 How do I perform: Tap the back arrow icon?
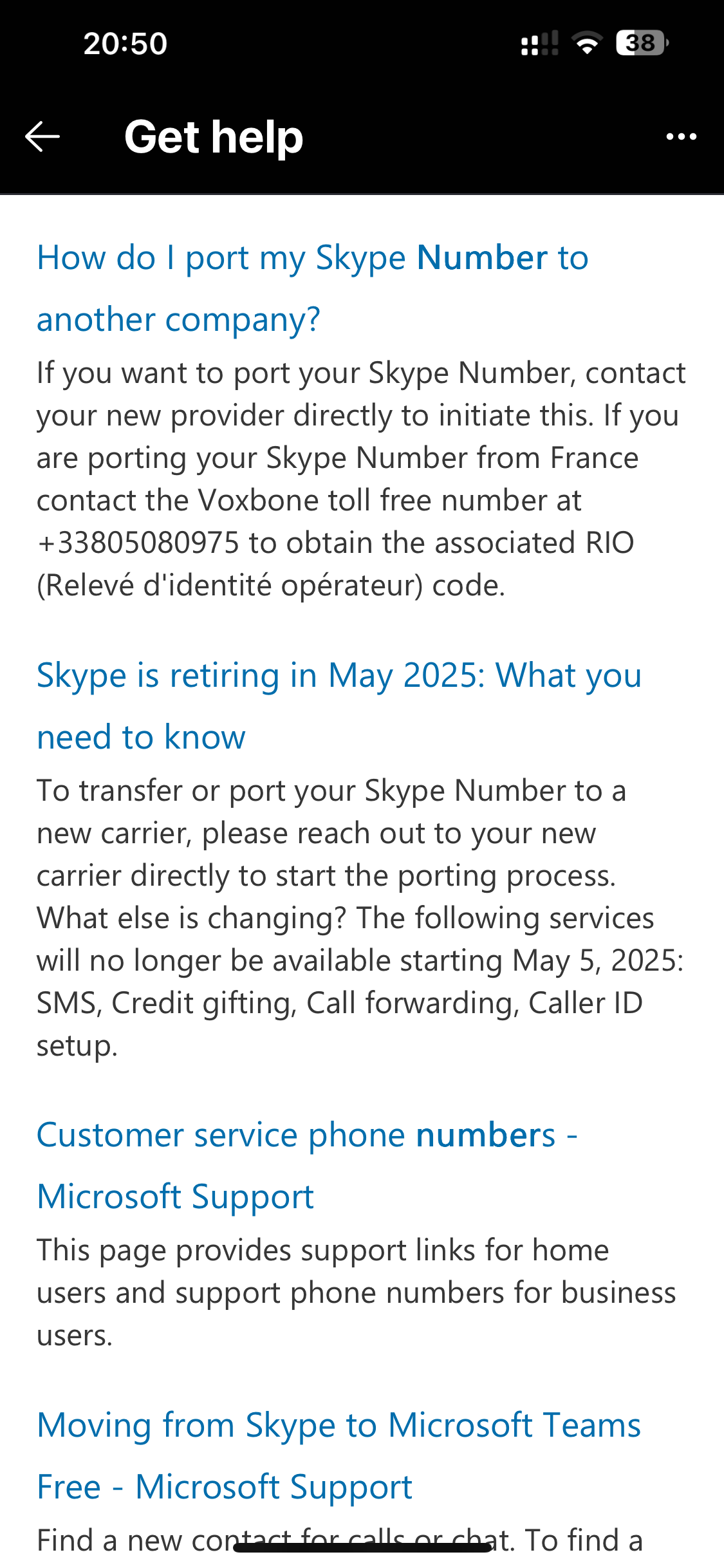point(42,136)
